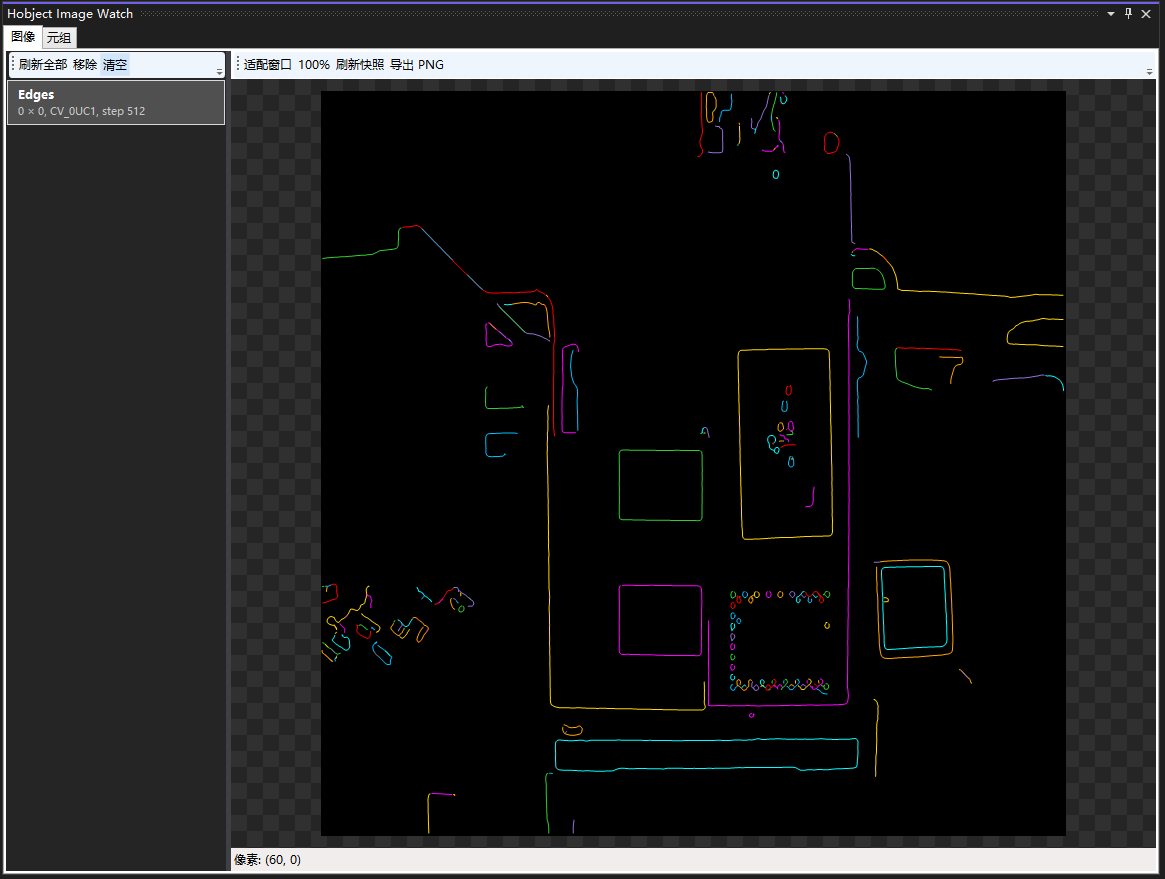Click 清空 to clear the list
This screenshot has width=1165, height=879.
click(x=114, y=65)
